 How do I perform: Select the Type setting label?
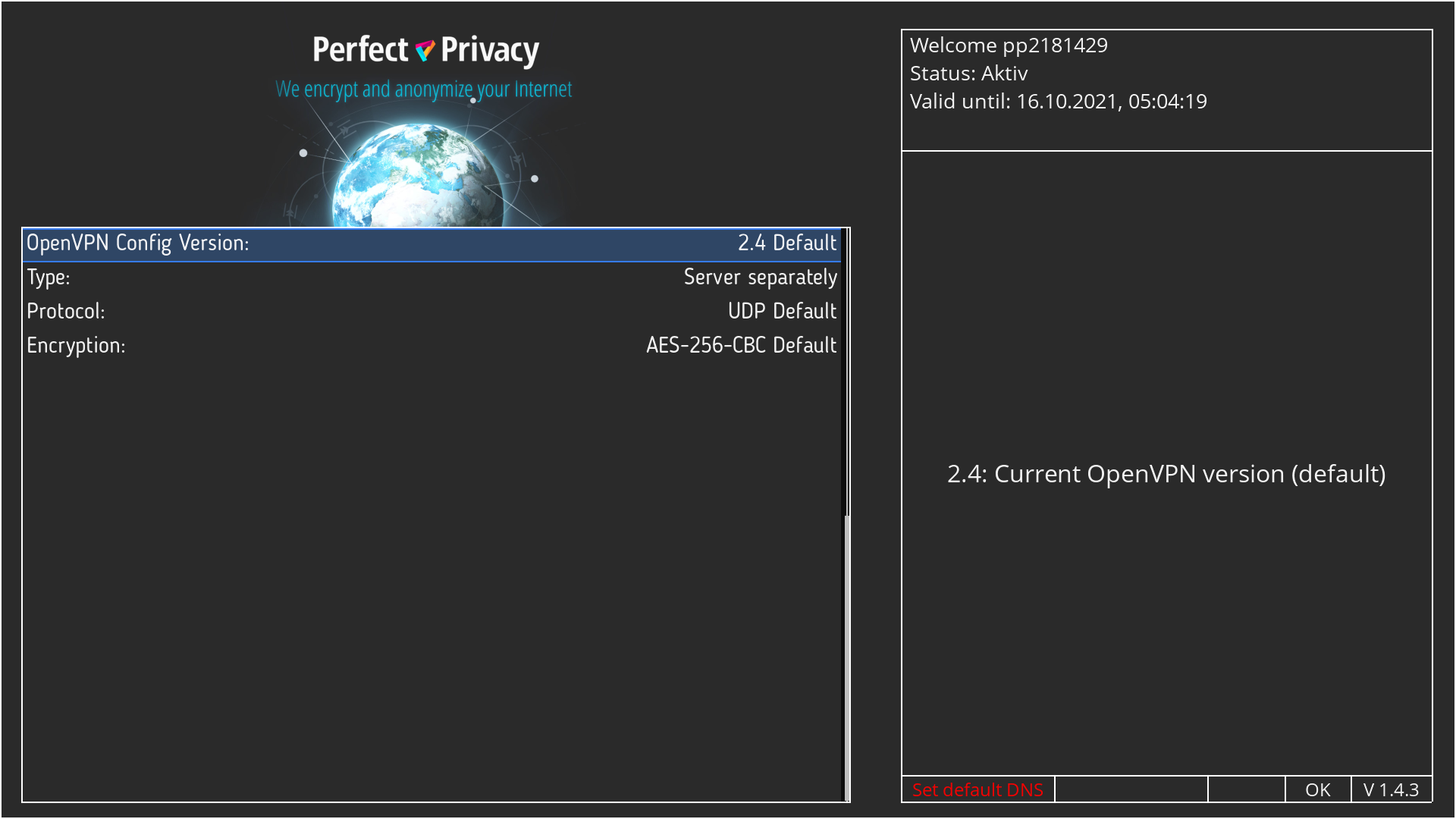[x=49, y=278]
